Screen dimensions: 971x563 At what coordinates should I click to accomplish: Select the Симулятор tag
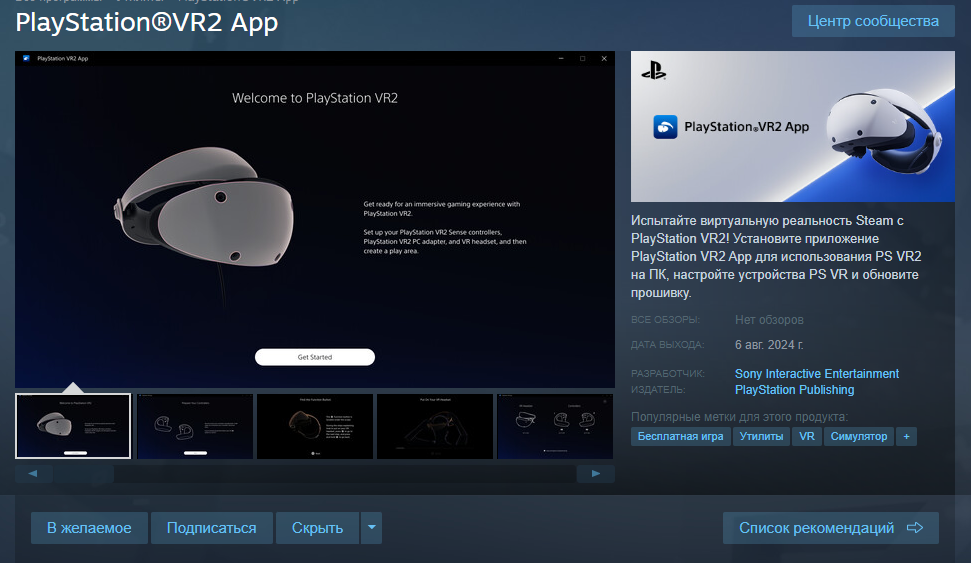click(x=859, y=436)
